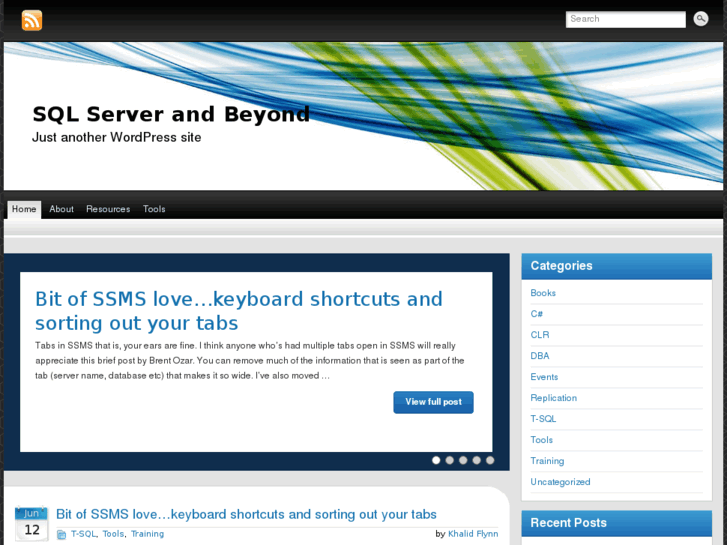The image size is (727, 545).
Task: Select the fifth slider dot
Action: point(490,460)
